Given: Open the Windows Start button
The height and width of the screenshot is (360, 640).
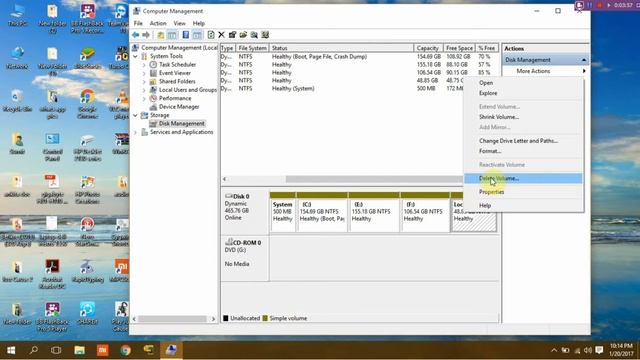Looking at the screenshot, I should (11, 350).
